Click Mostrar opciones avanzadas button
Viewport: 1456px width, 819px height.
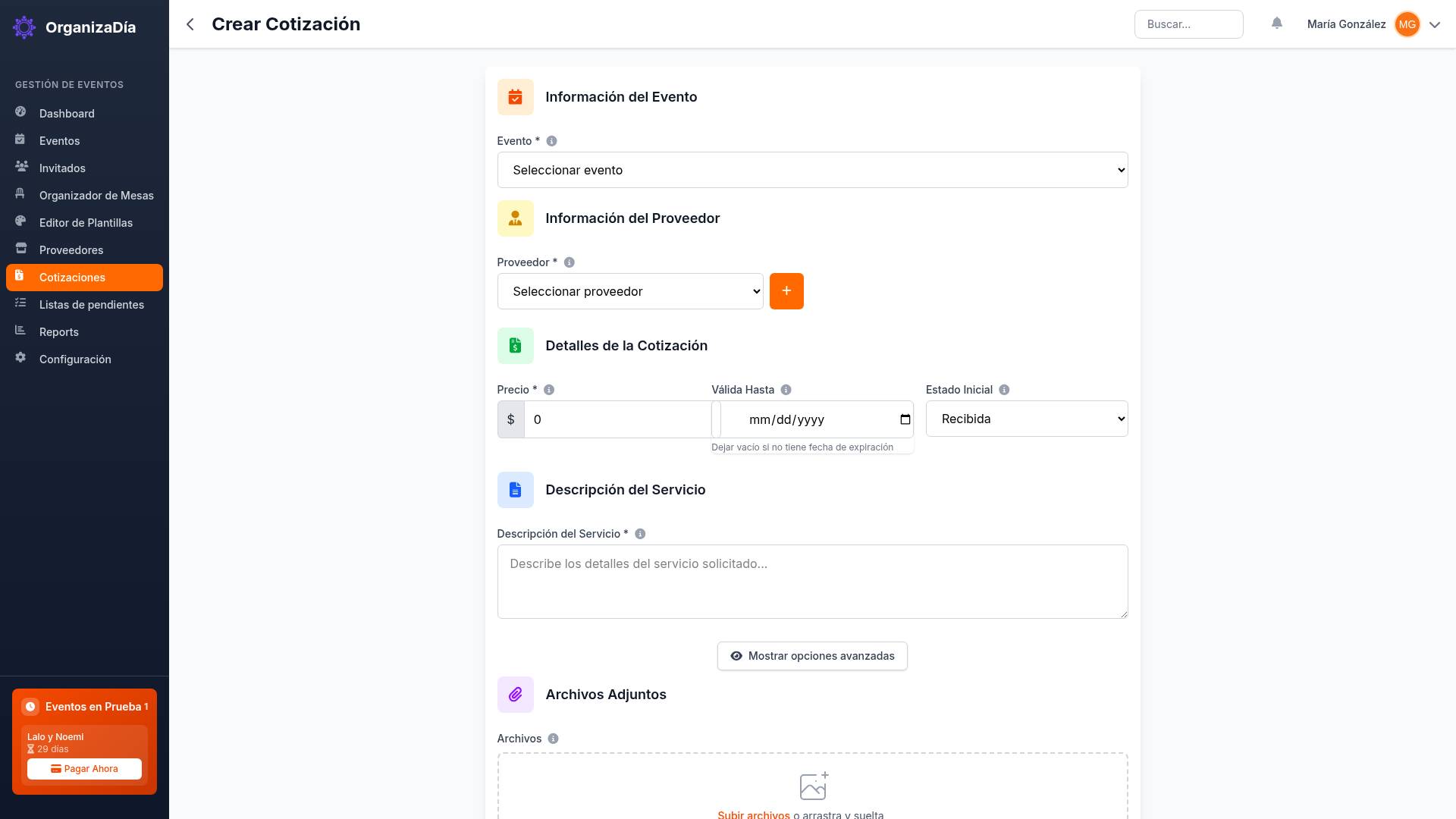click(812, 655)
